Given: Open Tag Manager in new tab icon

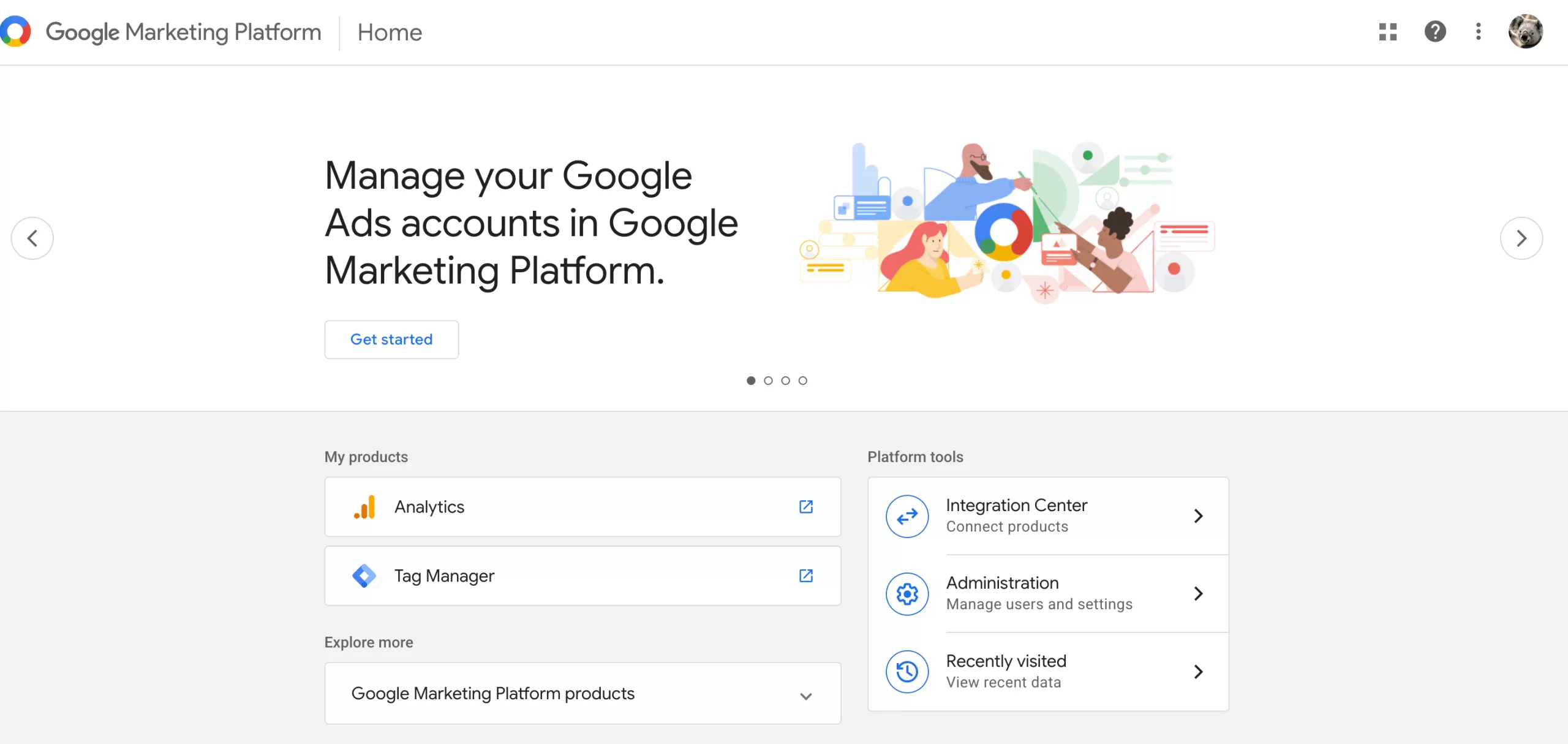Looking at the screenshot, I should 806,576.
